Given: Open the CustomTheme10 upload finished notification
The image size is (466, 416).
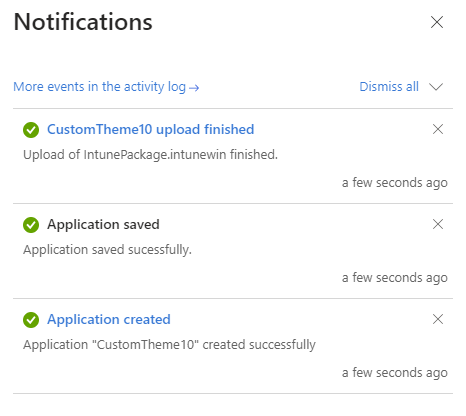Looking at the screenshot, I should coord(151,129).
